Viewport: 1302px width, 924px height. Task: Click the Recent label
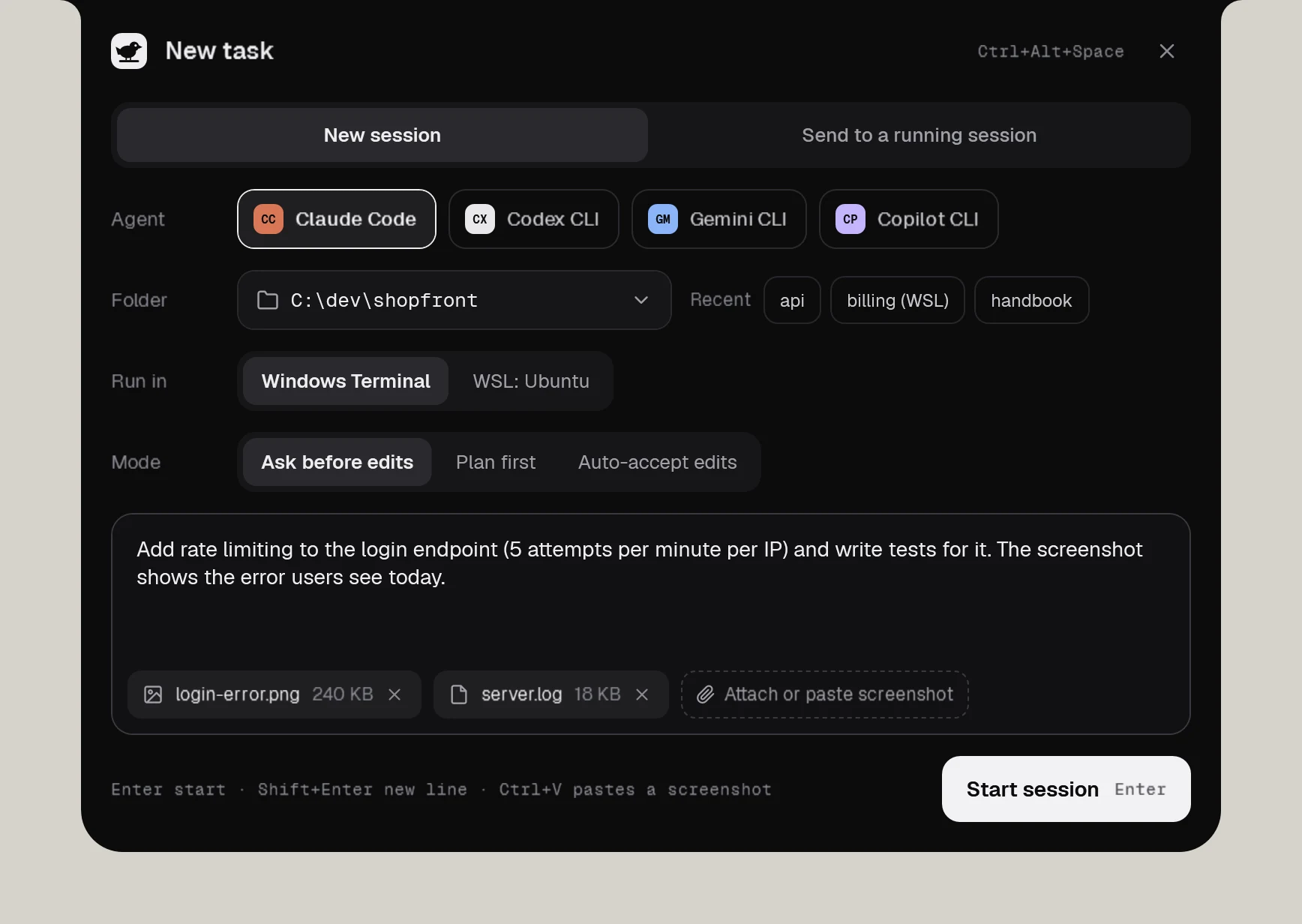721,300
